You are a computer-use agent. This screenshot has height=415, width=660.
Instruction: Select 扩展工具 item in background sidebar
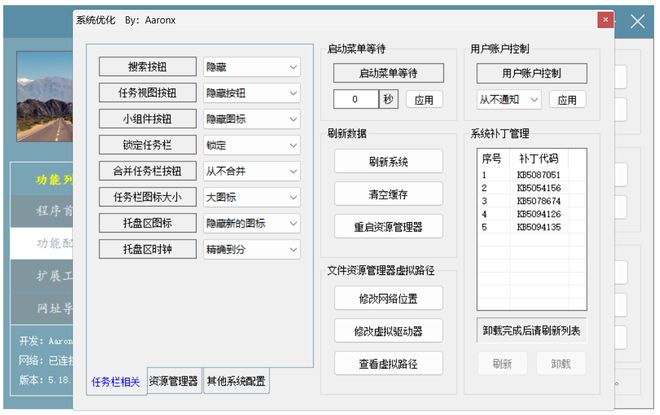tap(42, 276)
